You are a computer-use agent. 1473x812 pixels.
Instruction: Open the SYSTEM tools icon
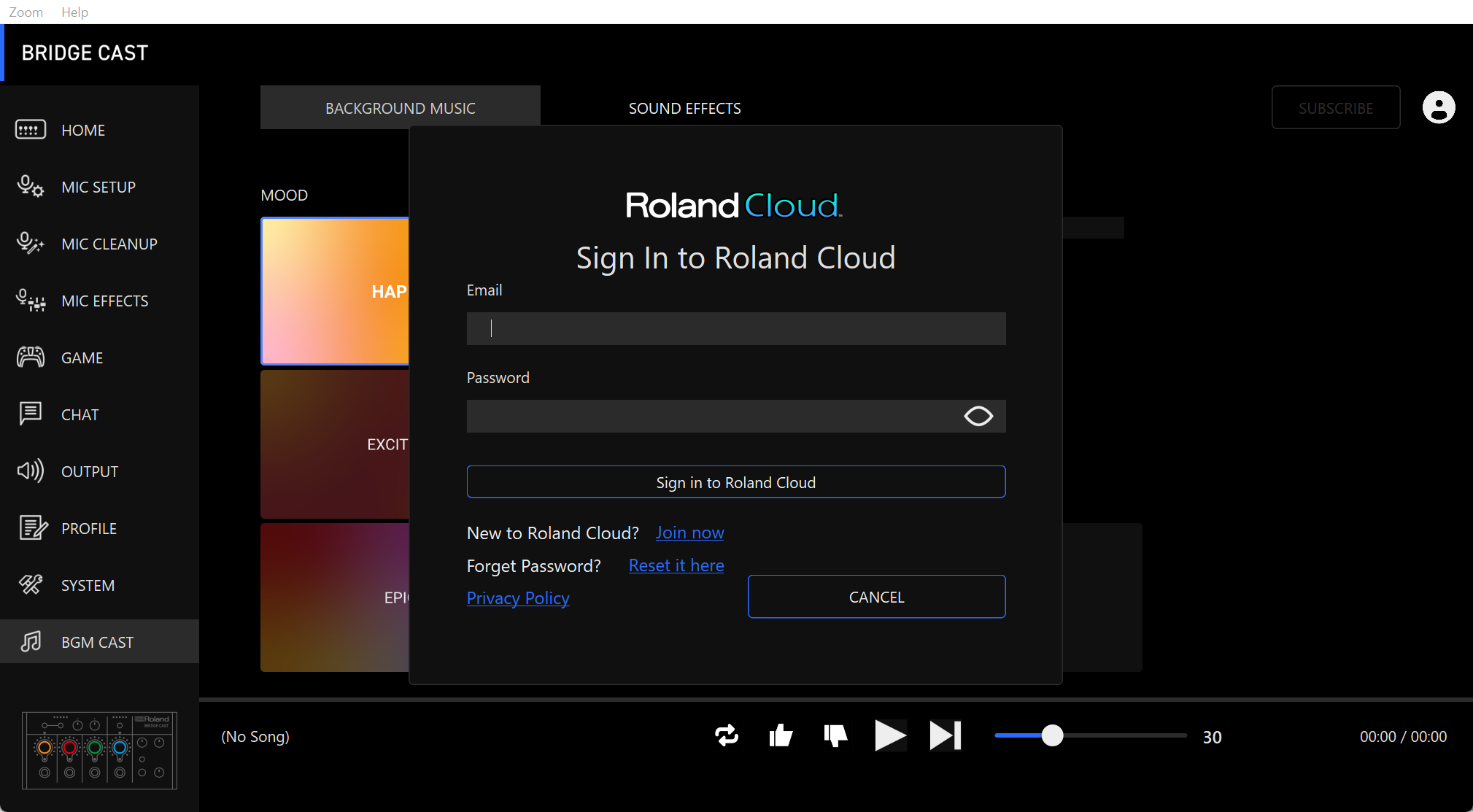pos(31,584)
